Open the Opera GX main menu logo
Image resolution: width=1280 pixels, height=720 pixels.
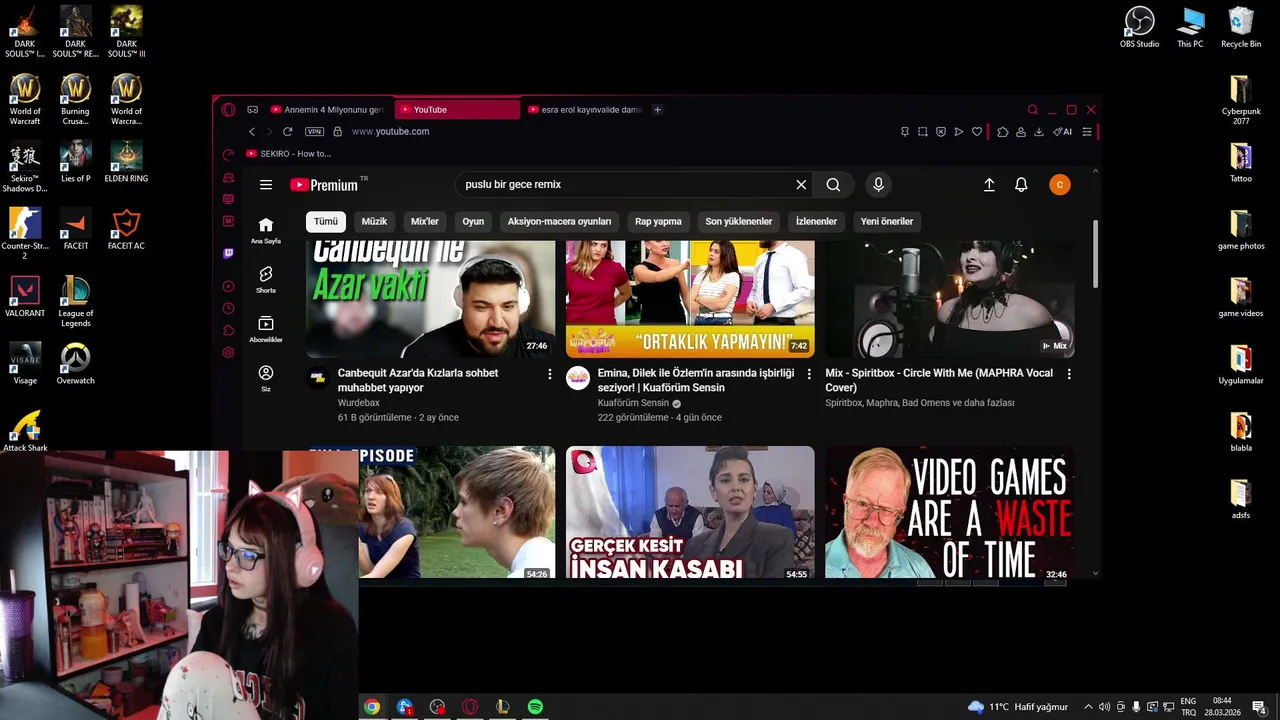point(228,110)
